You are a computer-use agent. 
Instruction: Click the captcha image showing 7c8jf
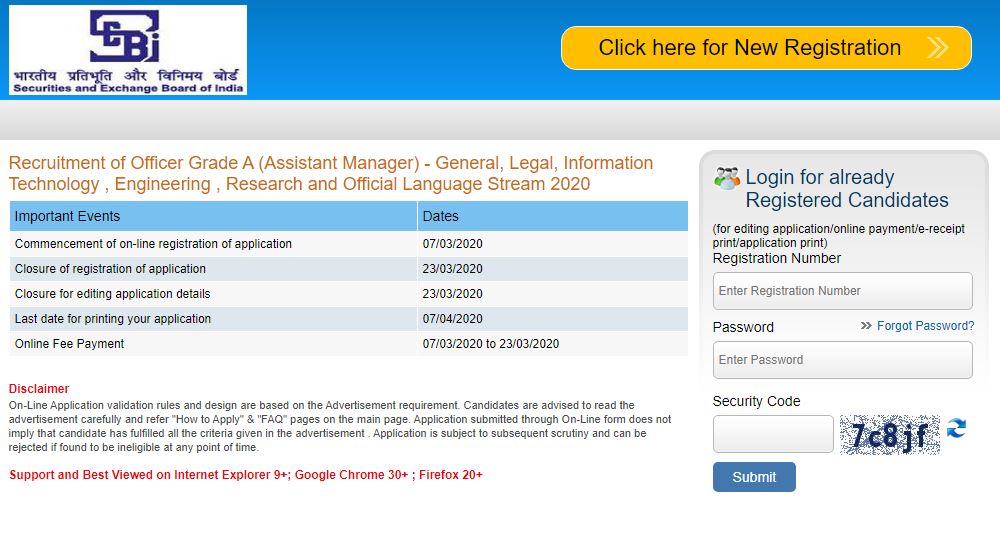pyautogui.click(x=889, y=435)
